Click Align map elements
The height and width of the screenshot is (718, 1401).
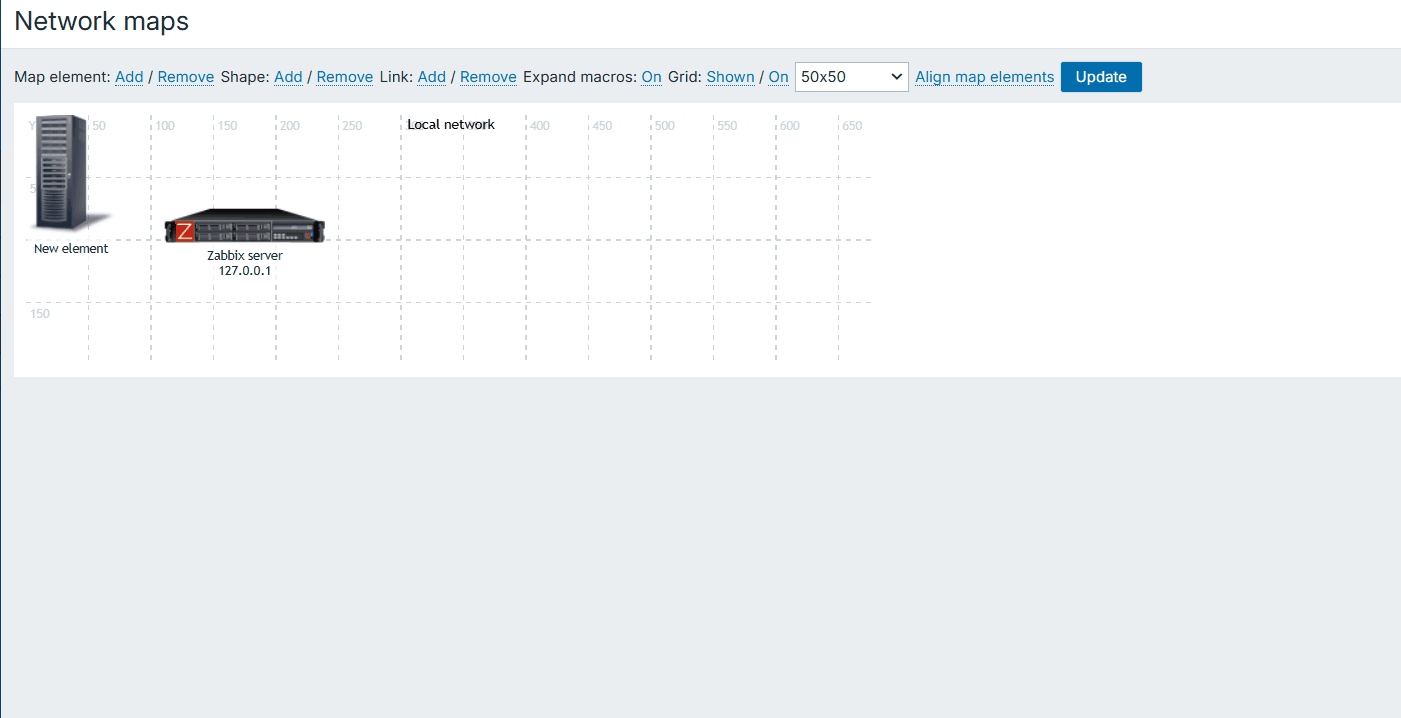click(x=984, y=77)
